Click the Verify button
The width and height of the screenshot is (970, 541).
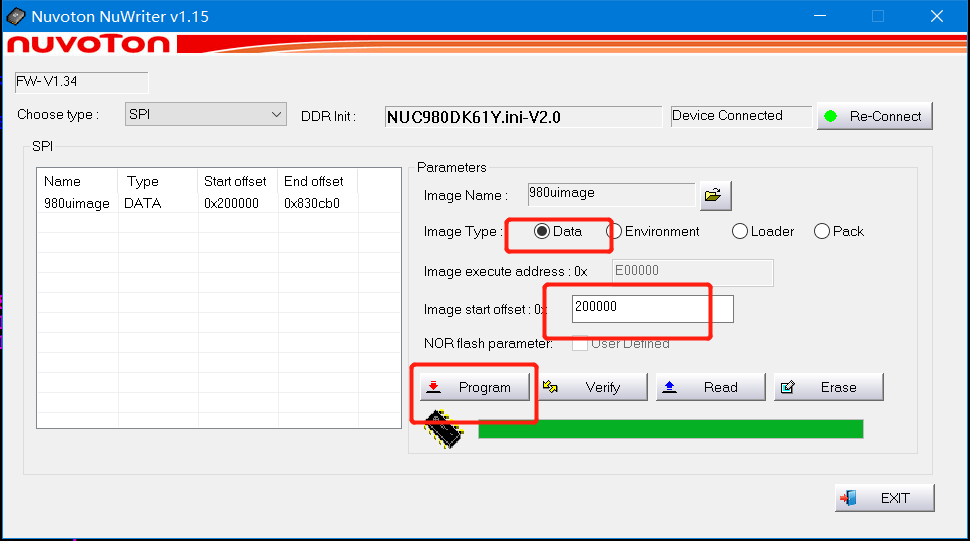[x=593, y=387]
